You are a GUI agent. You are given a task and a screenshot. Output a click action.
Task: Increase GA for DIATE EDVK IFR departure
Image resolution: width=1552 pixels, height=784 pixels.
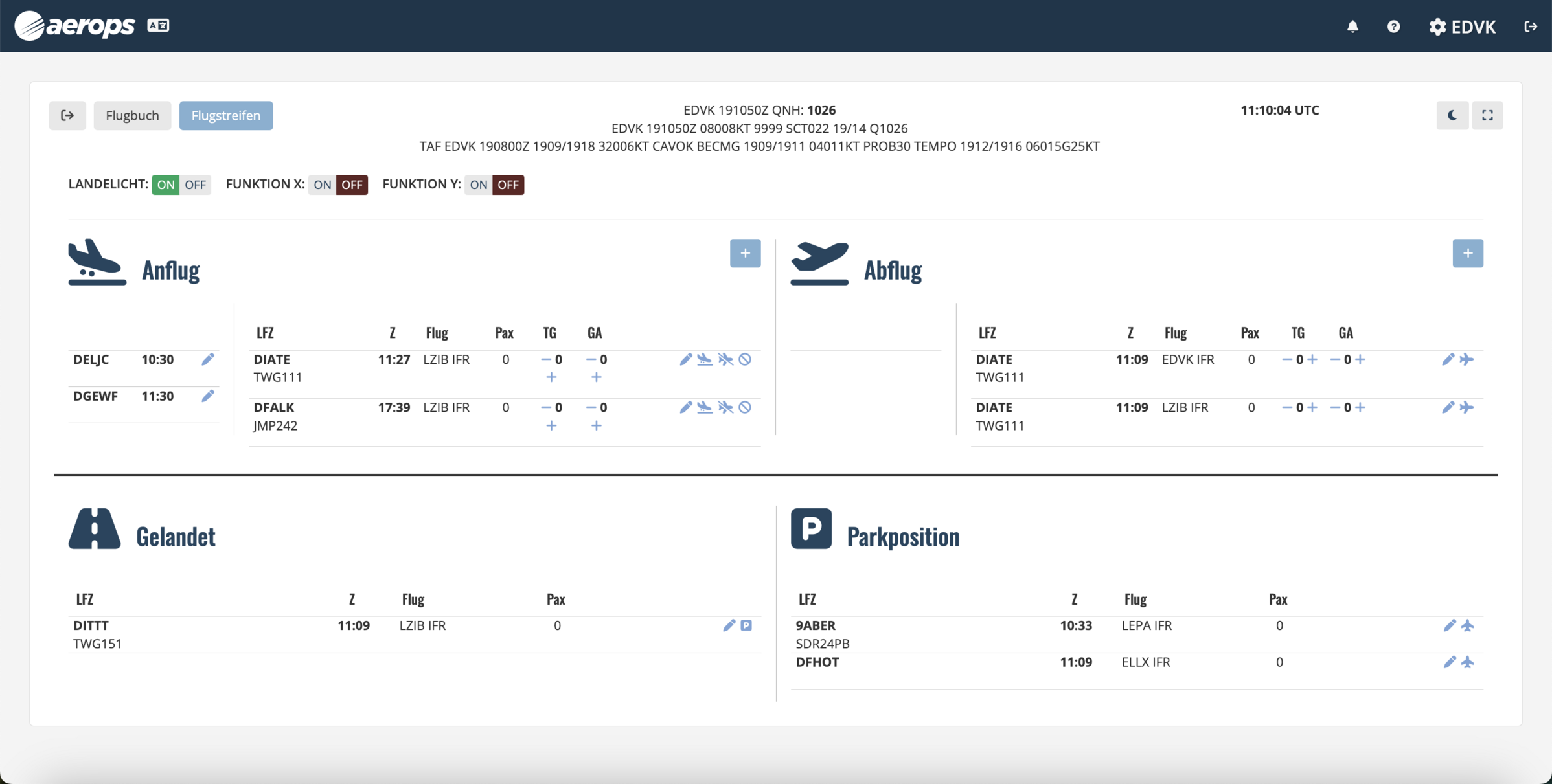(1360, 359)
